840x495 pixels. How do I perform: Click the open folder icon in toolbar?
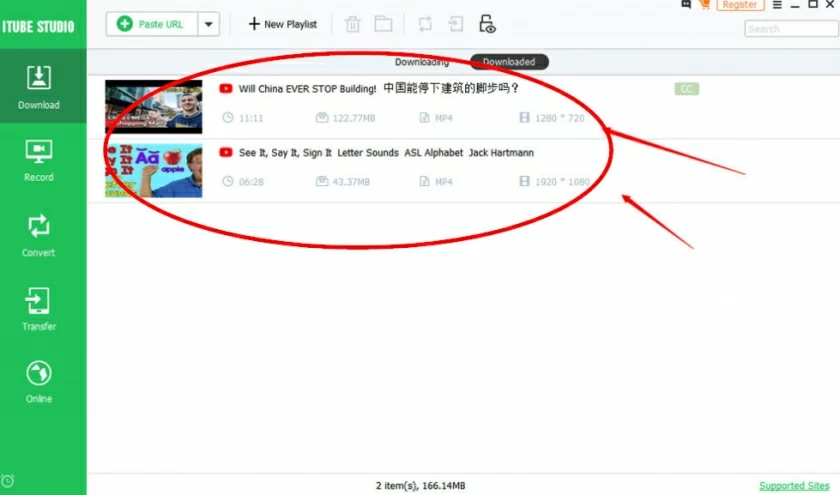click(383, 24)
